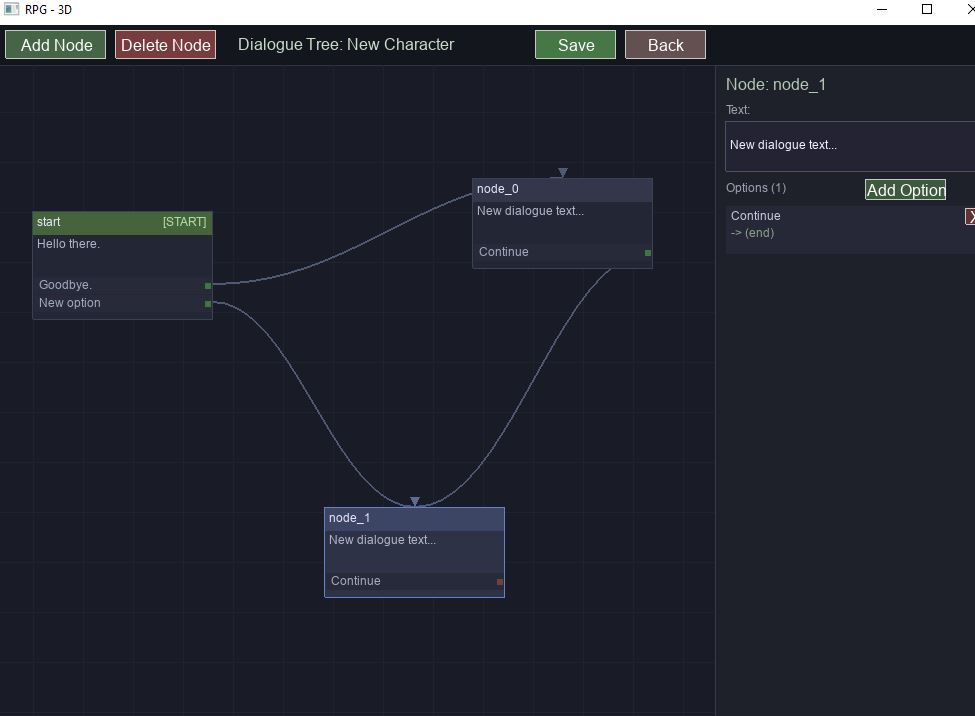Add a new option with Add Option
Image resolution: width=975 pixels, height=716 pixels.
[x=905, y=190]
